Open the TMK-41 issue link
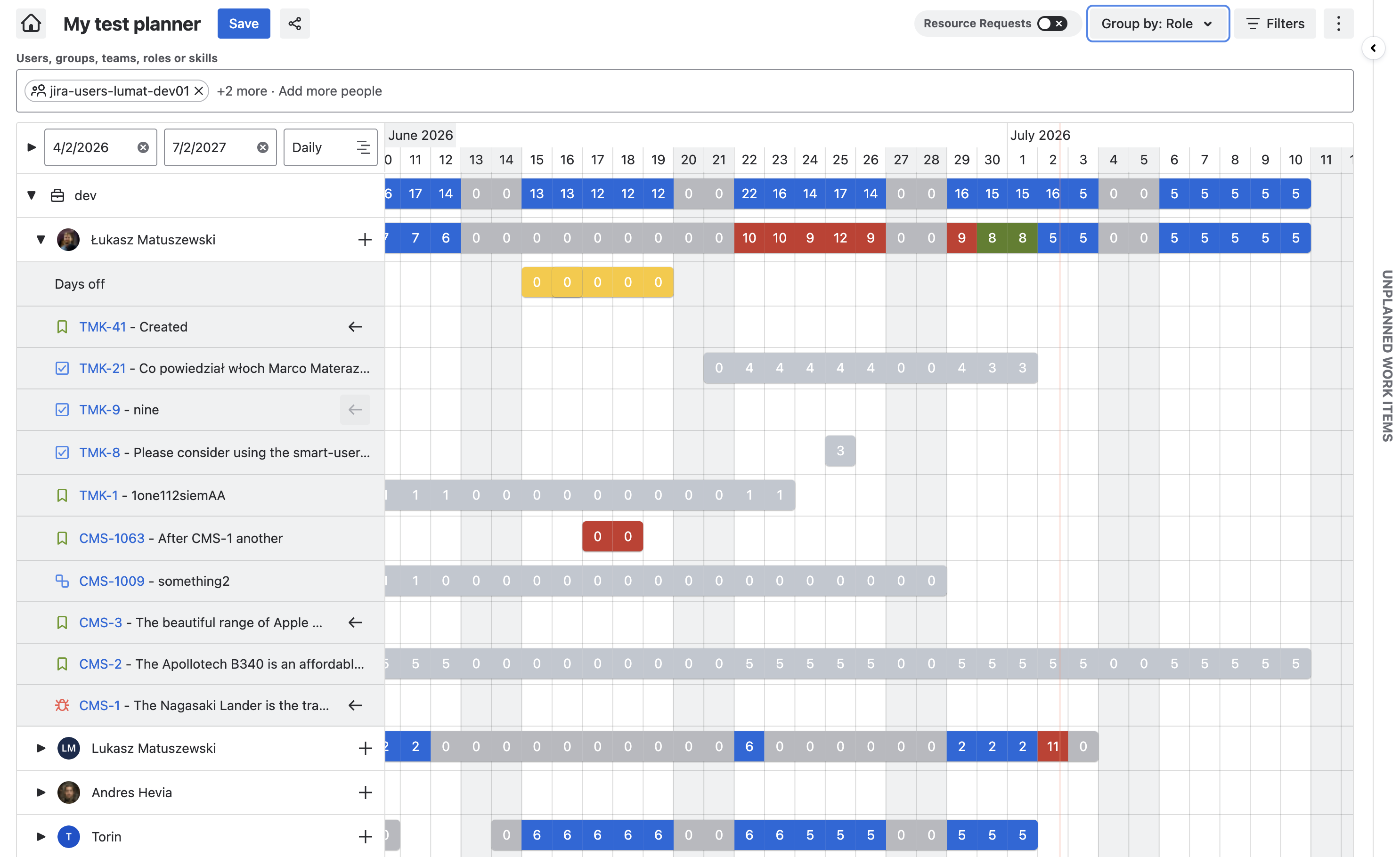The width and height of the screenshot is (1400, 857). (x=102, y=327)
